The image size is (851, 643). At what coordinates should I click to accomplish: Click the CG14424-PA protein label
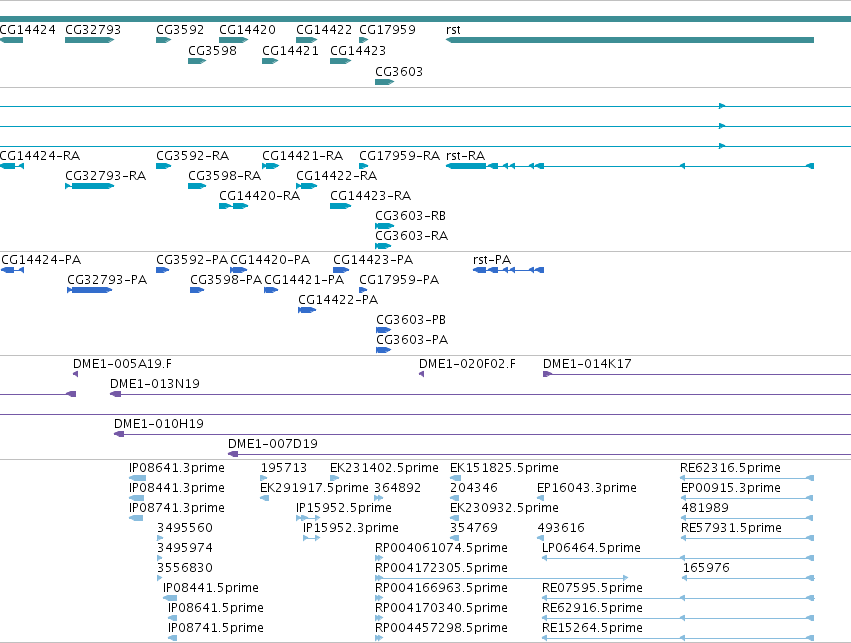pos(41,260)
